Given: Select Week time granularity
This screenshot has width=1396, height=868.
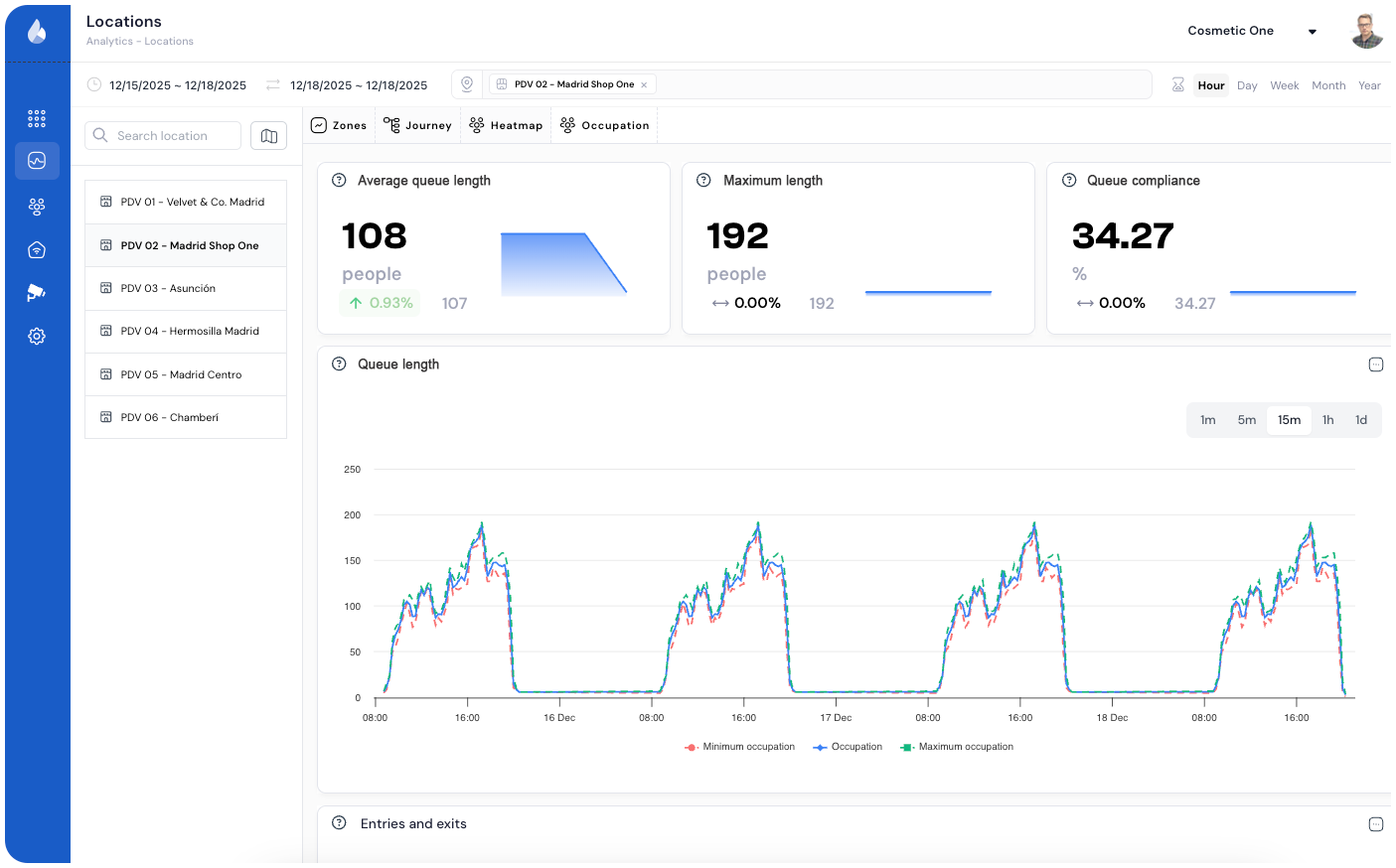Looking at the screenshot, I should pos(1284,85).
